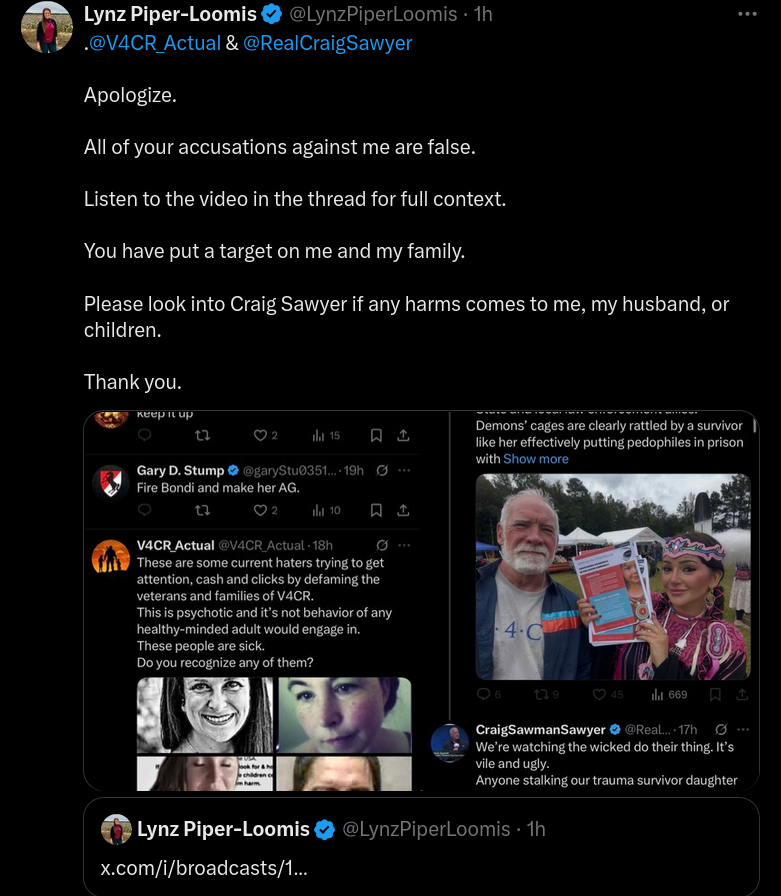The image size is (781, 896).
Task: Click share icon under Gary D. Stump's reply
Action: [x=403, y=510]
